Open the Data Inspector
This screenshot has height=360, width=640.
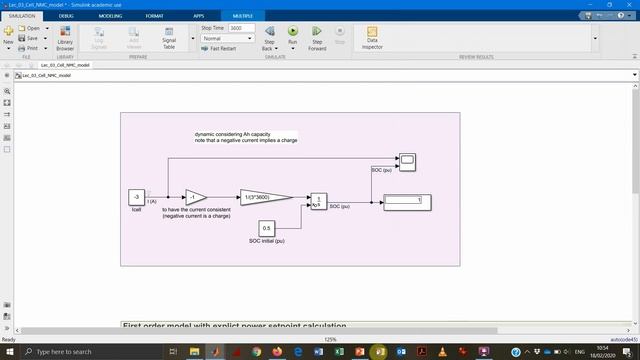(x=372, y=38)
